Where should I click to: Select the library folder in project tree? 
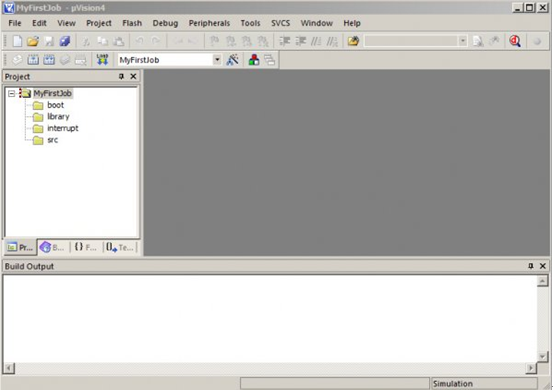(58, 117)
